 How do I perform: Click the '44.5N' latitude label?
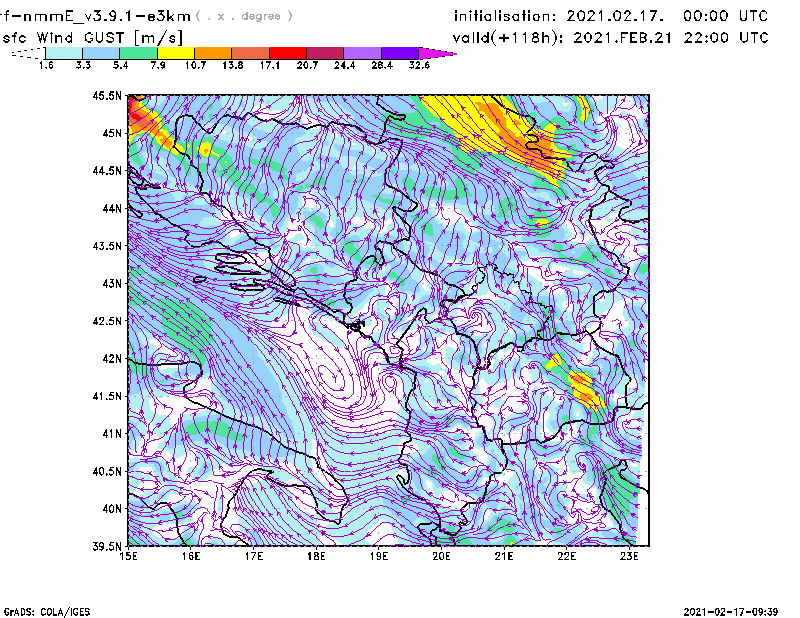coord(107,170)
